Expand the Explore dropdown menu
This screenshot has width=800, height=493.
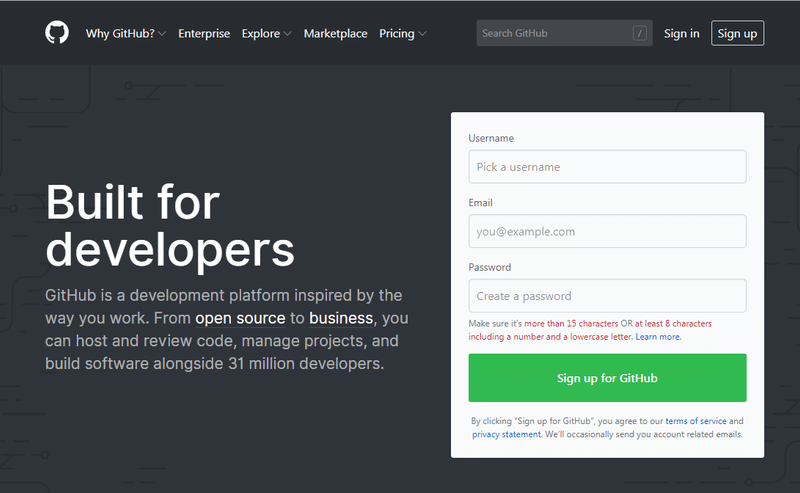tap(266, 33)
